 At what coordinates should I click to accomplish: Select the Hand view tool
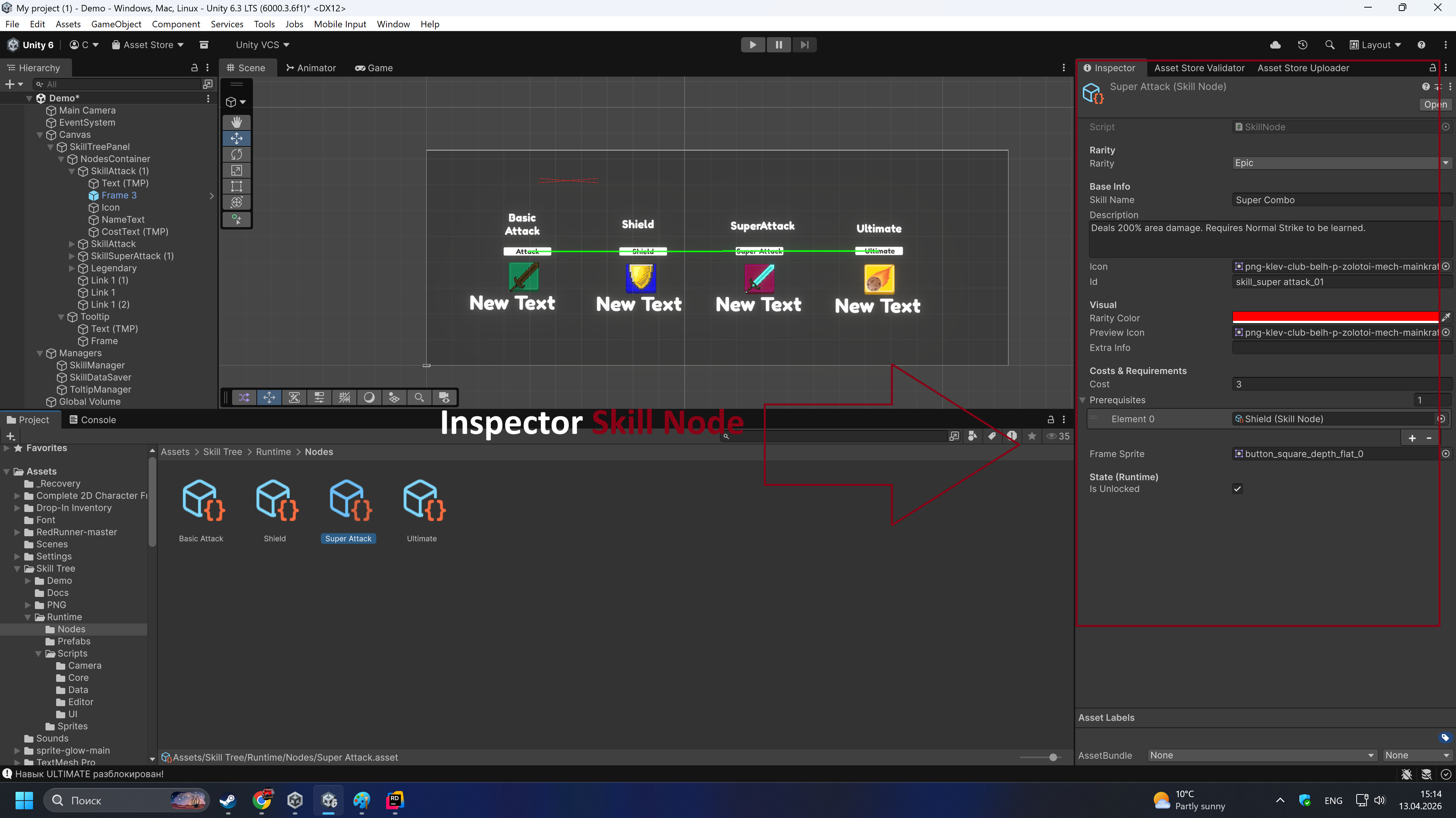coord(236,122)
